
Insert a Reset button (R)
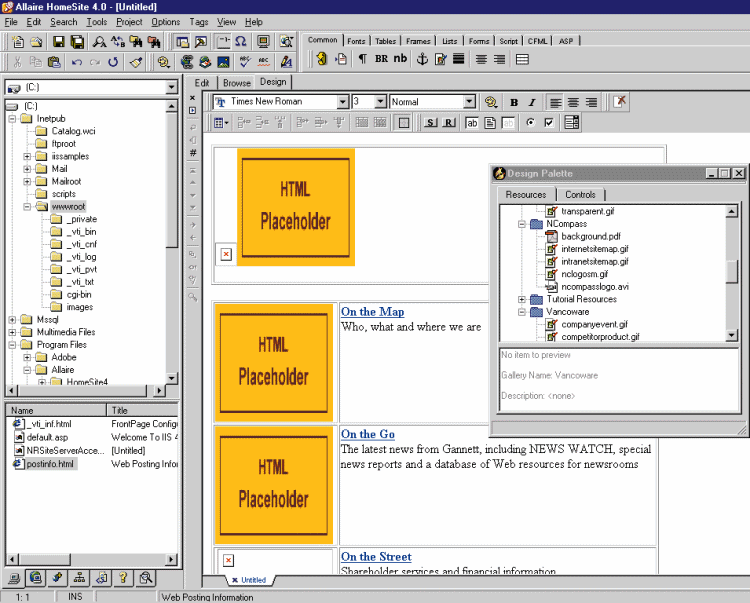tap(449, 123)
